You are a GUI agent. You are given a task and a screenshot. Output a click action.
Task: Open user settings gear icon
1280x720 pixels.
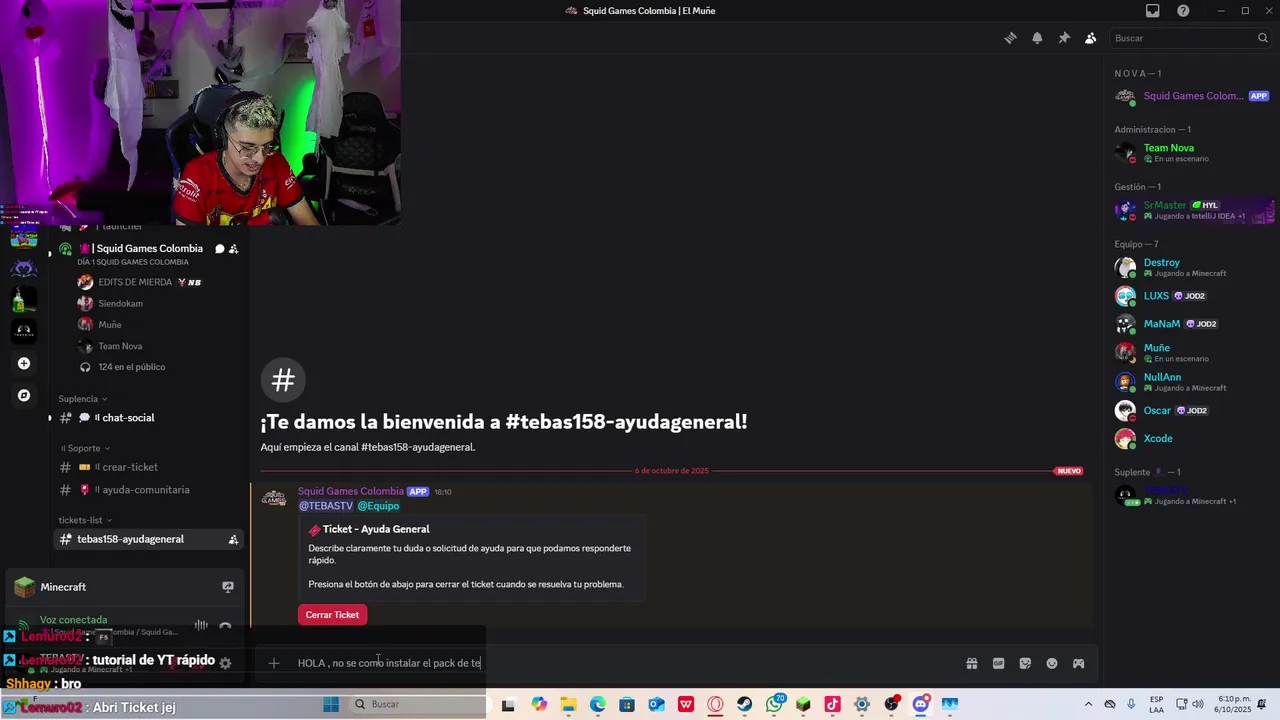(225, 663)
